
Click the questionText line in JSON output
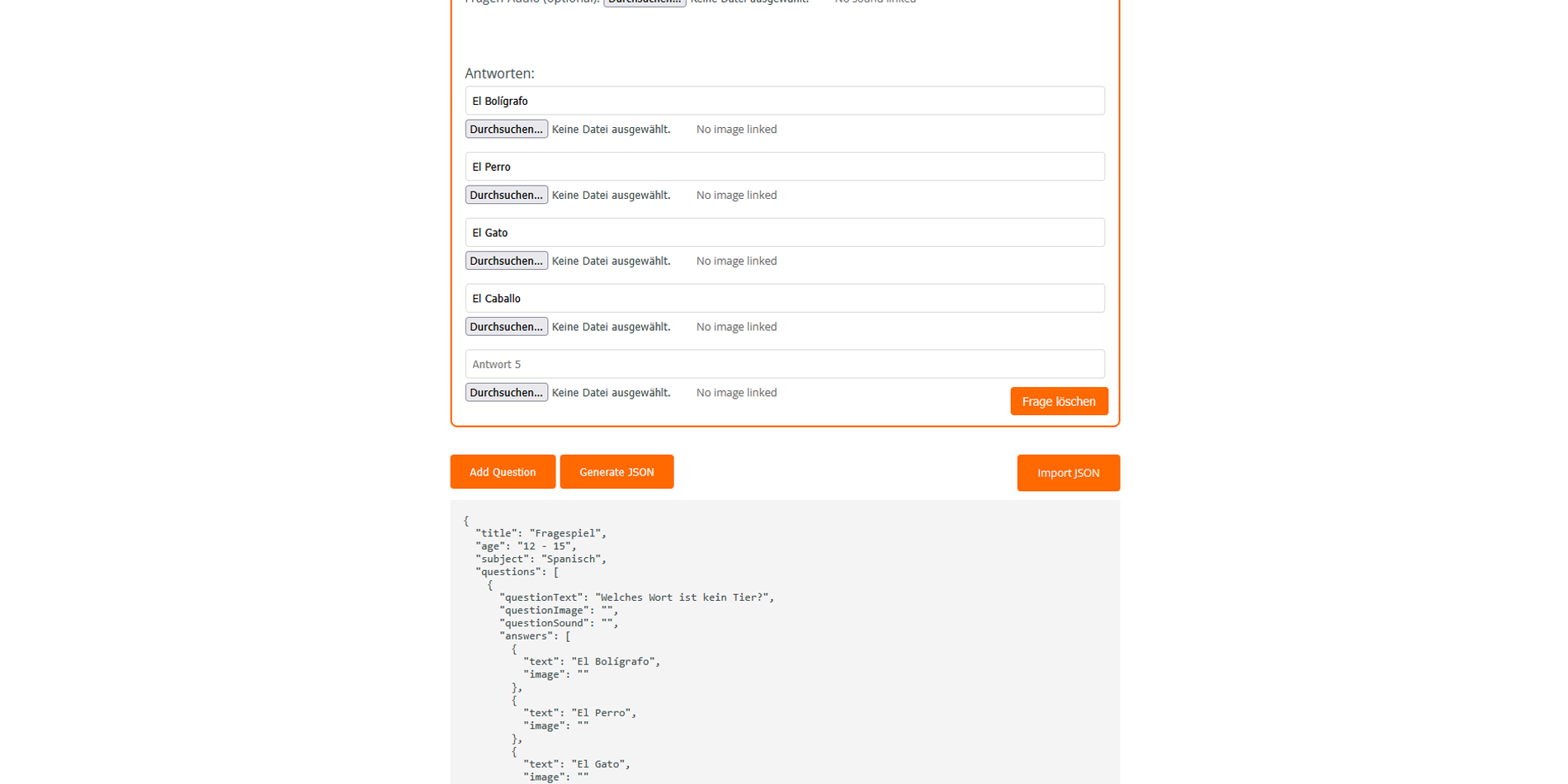pyautogui.click(x=636, y=597)
